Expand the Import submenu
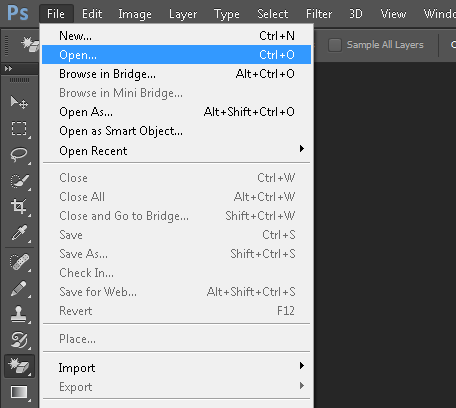Screen dimensions: 456x408 click(176, 368)
